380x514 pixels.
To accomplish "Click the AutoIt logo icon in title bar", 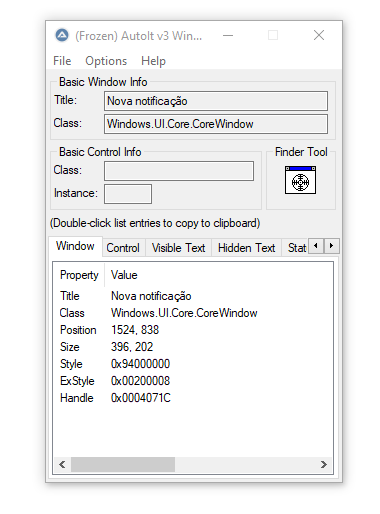I will pos(62,35).
